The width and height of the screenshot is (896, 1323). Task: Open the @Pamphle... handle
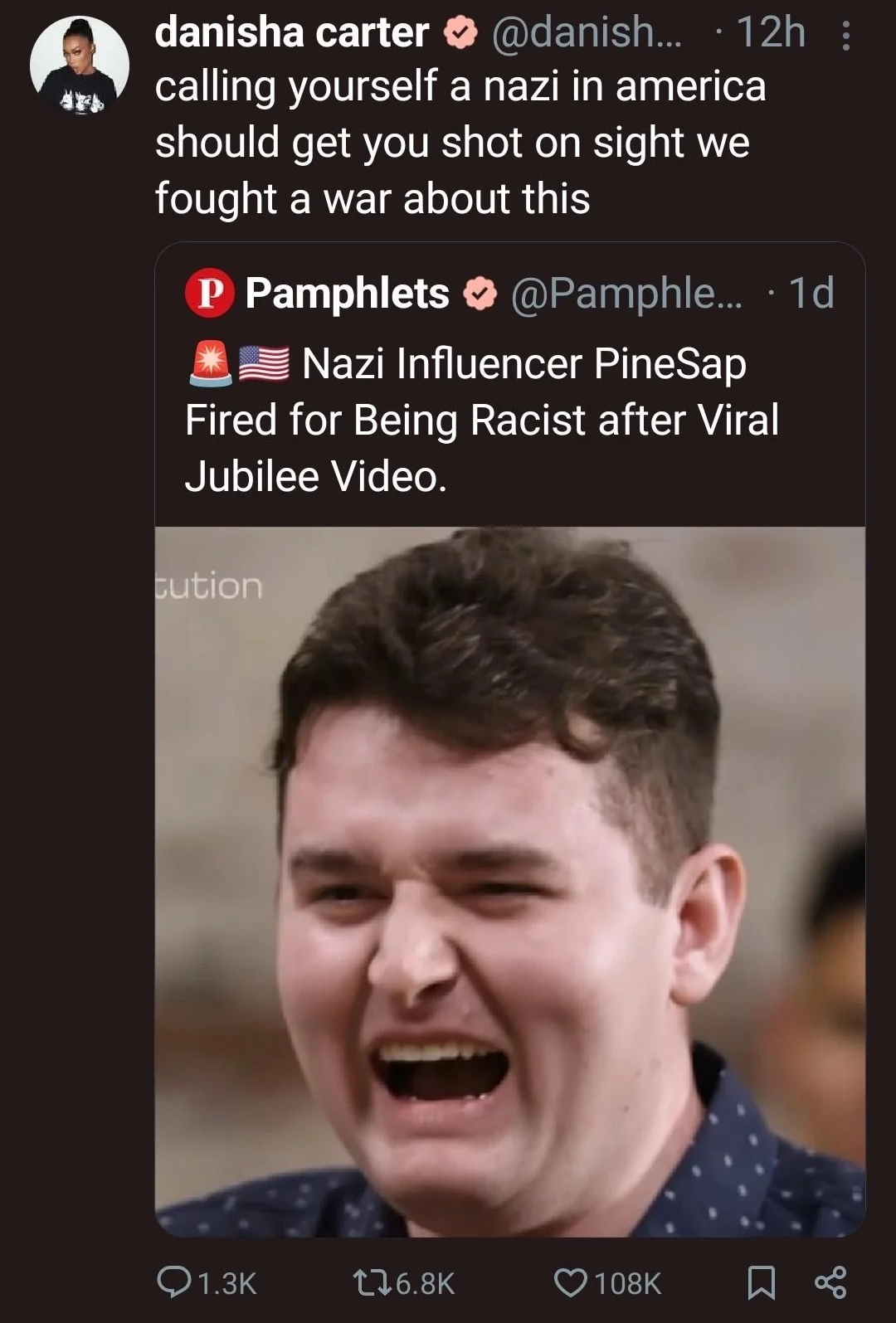click(x=627, y=293)
